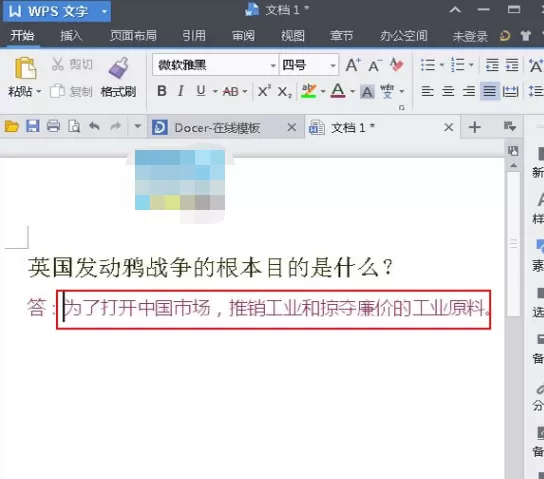This screenshot has width=544, height=479.
Task: Switch to the 审阅 tab
Action: 243,36
